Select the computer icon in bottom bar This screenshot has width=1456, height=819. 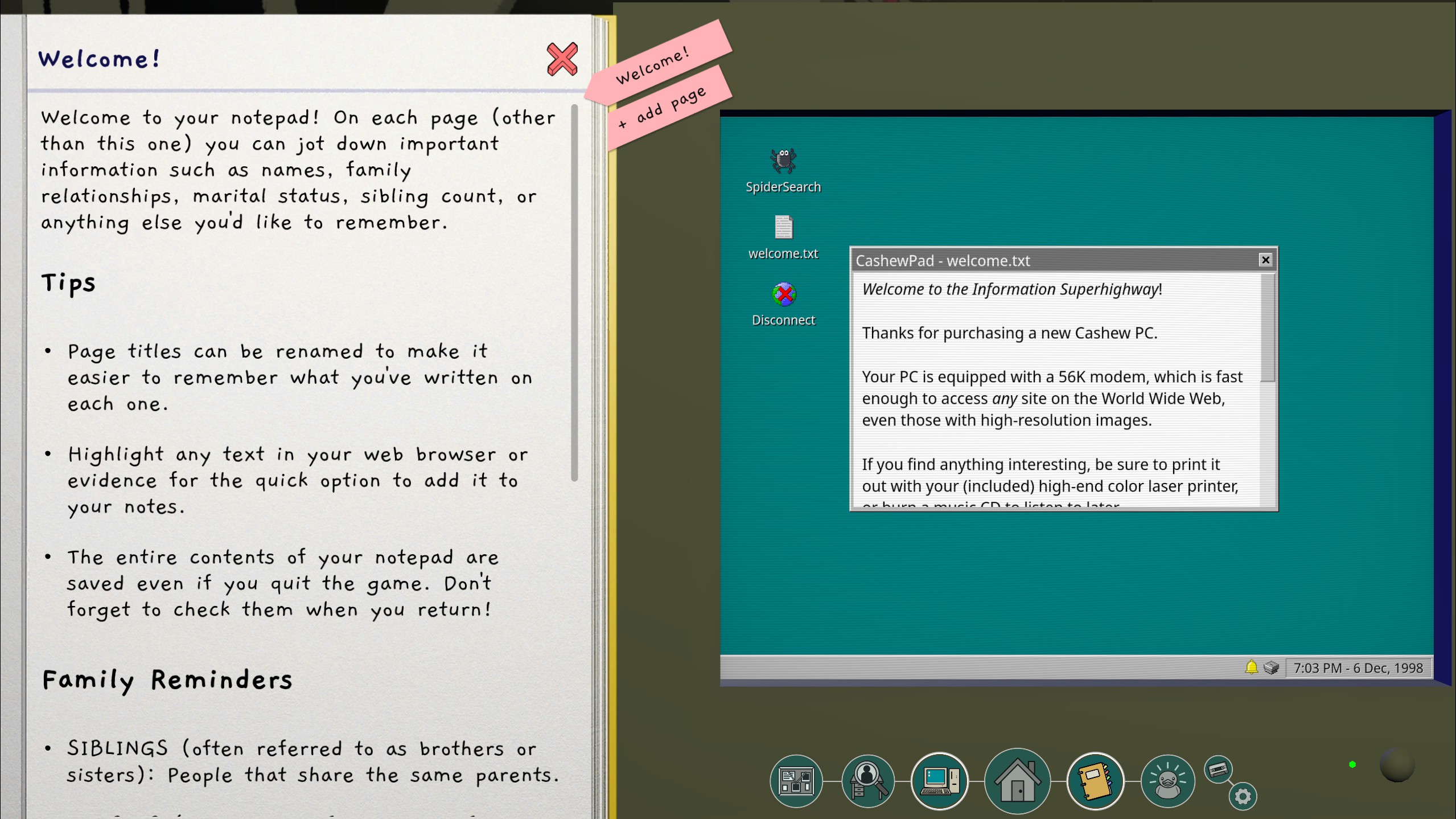tap(939, 781)
